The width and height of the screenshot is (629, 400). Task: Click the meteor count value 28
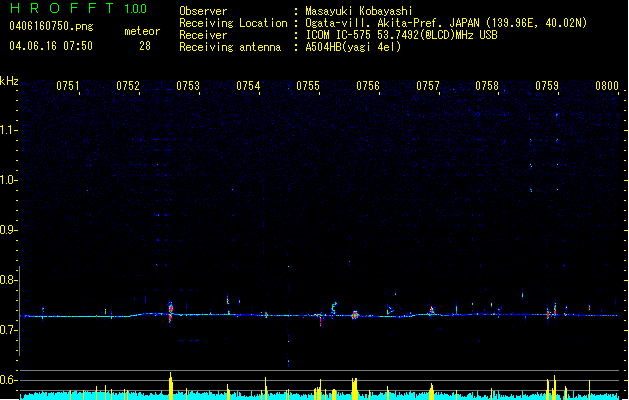(145, 46)
